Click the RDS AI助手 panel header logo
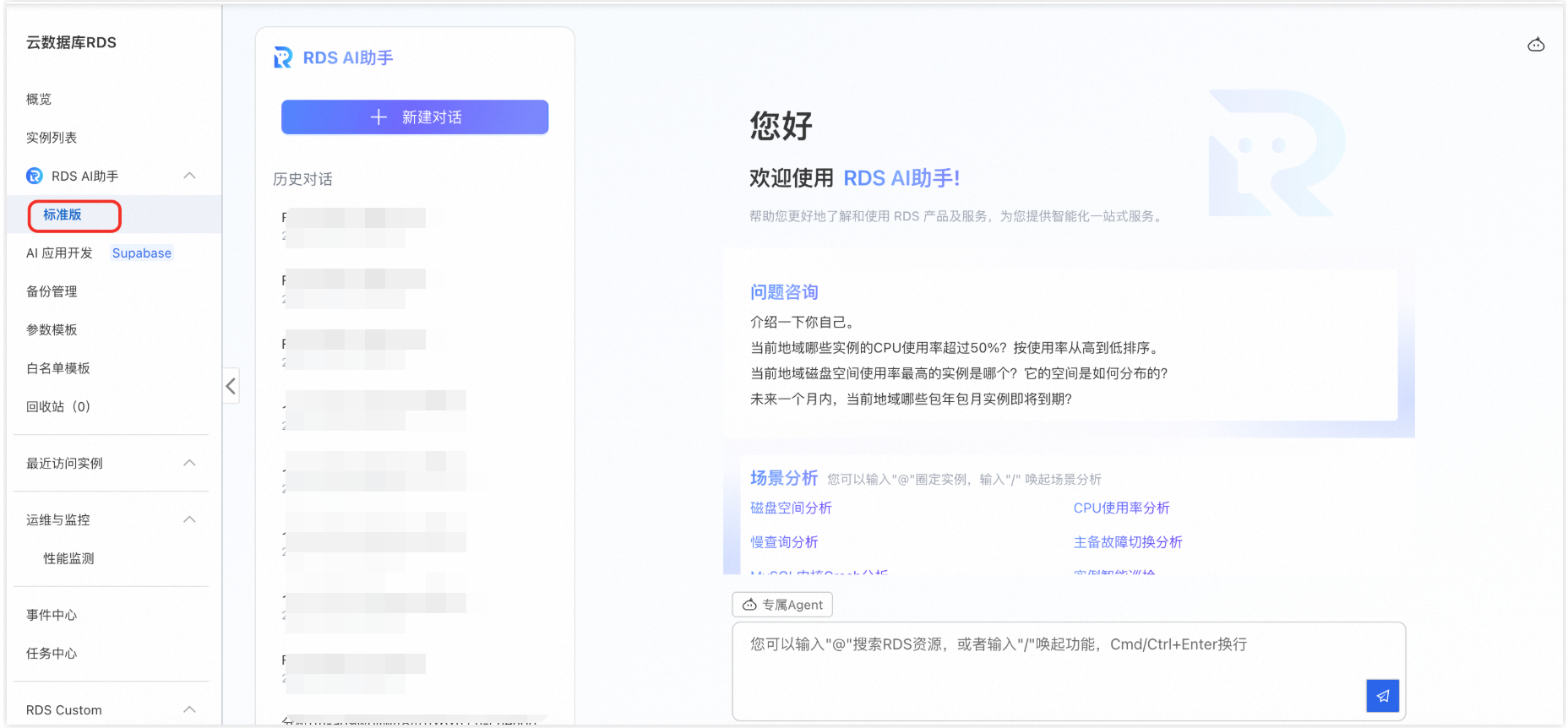This screenshot has height=728, width=1568. point(282,57)
